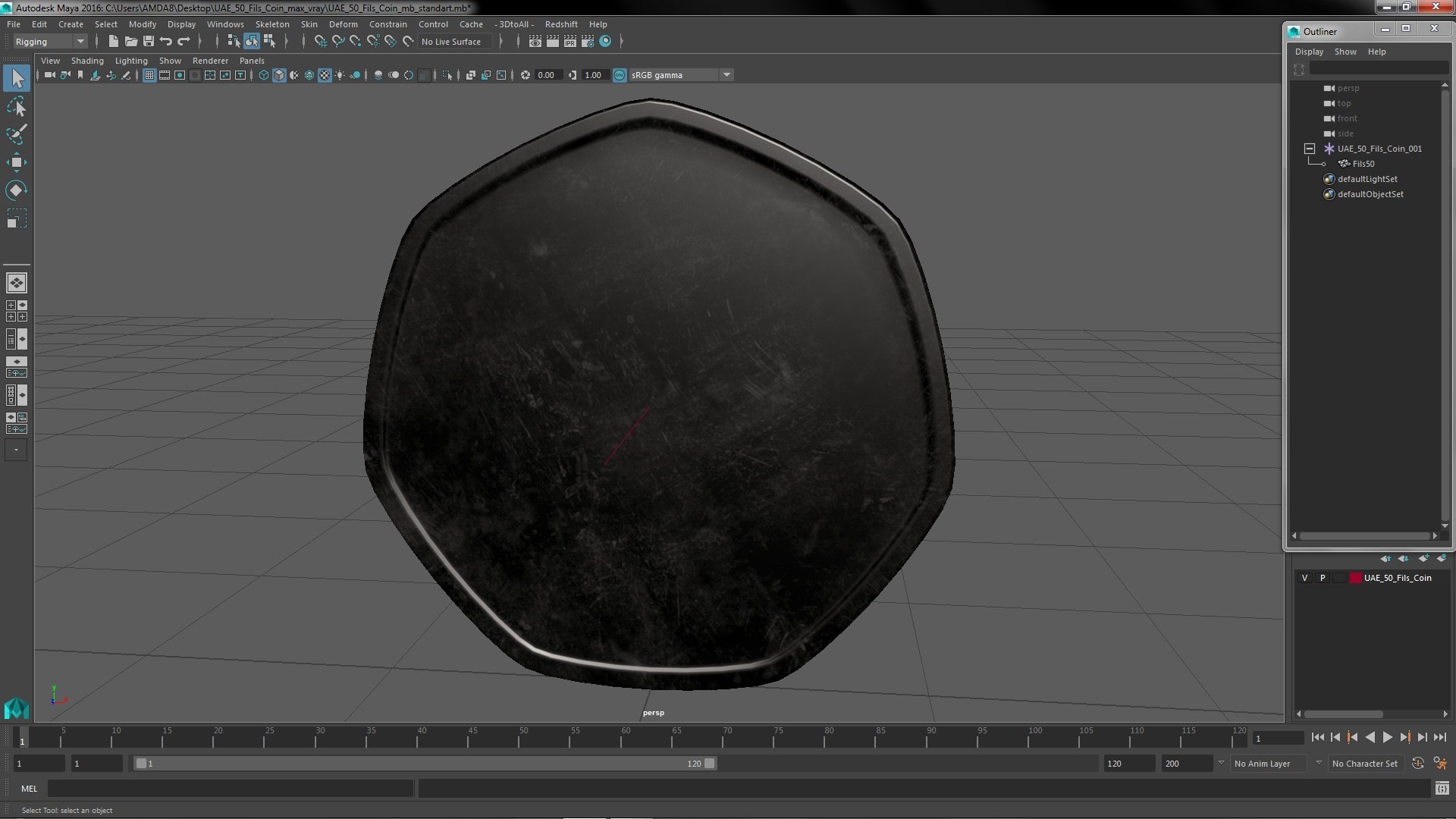Select the Move tool in toolbox
Screen dimensions: 1456x819
(16, 162)
